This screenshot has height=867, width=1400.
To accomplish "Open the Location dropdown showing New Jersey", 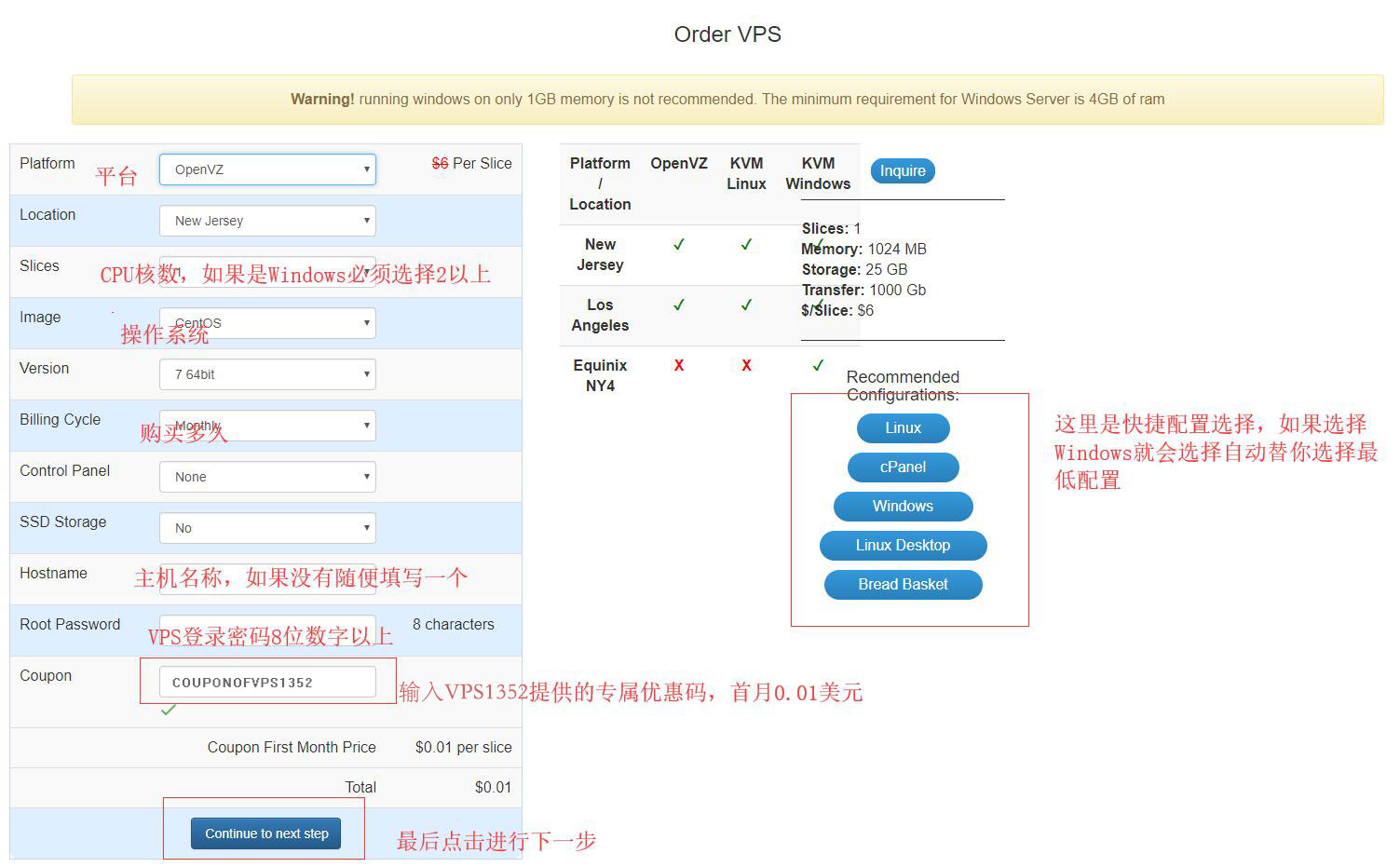I will click(267, 221).
